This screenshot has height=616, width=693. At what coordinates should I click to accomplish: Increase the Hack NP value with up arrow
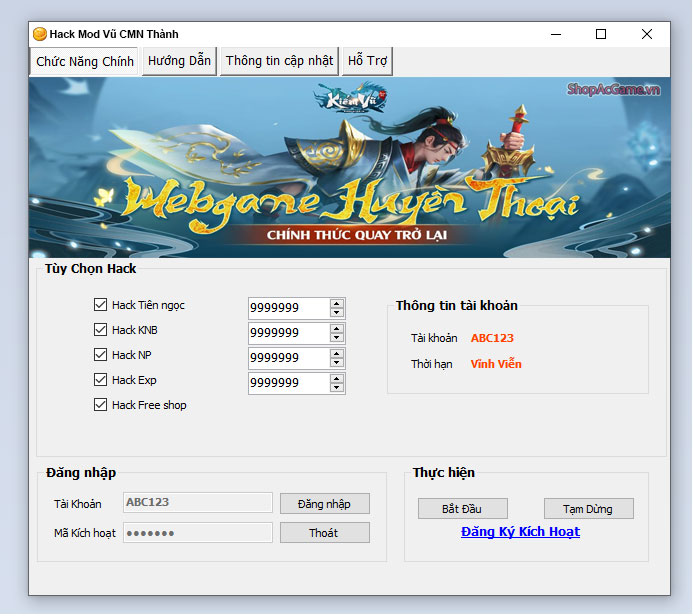337,354
